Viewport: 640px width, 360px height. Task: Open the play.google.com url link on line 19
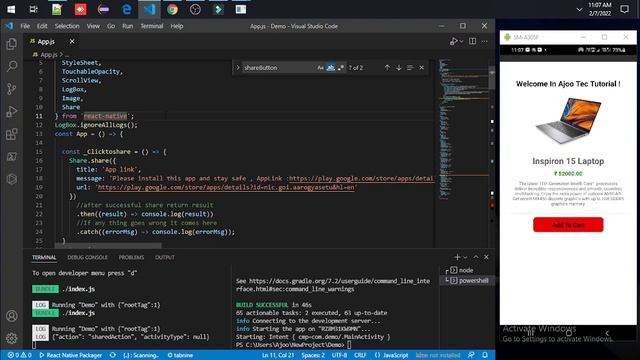(x=226, y=187)
